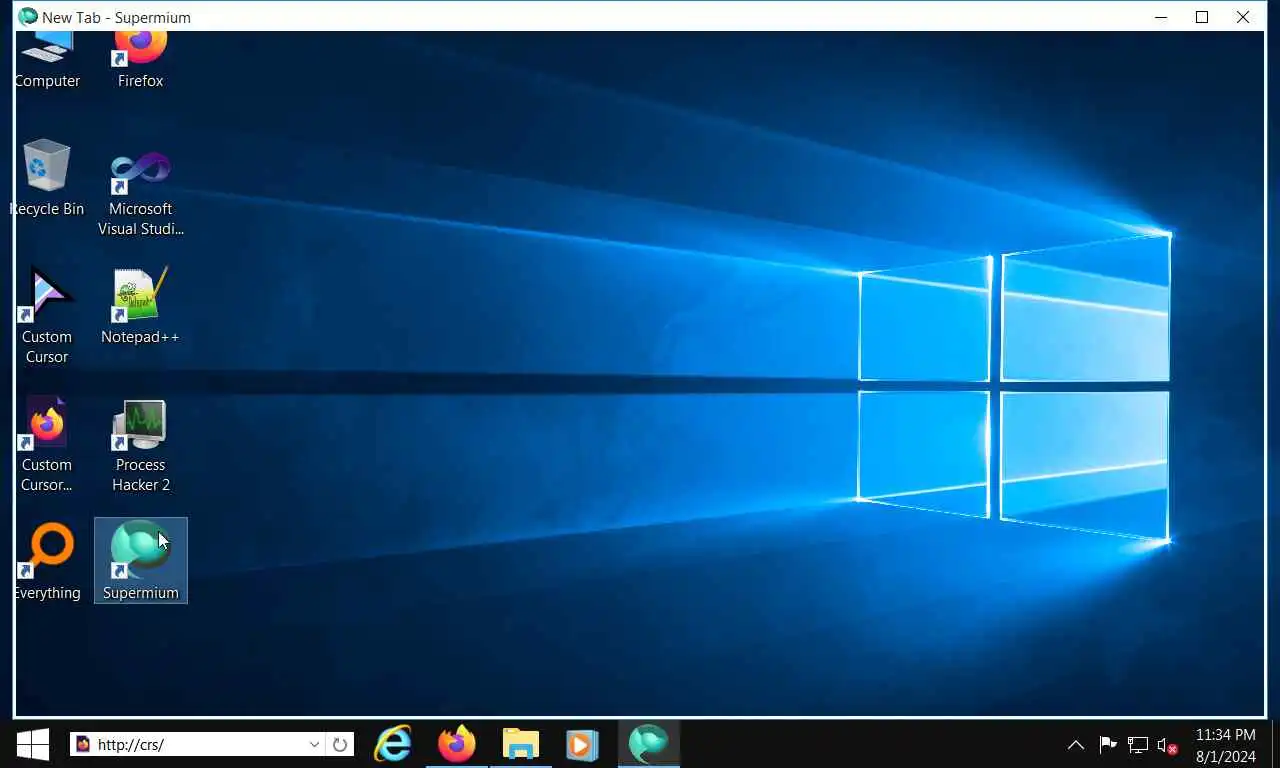This screenshot has width=1280, height=768.
Task: Click the Show desktop strip in taskbar
Action: click(1275, 744)
